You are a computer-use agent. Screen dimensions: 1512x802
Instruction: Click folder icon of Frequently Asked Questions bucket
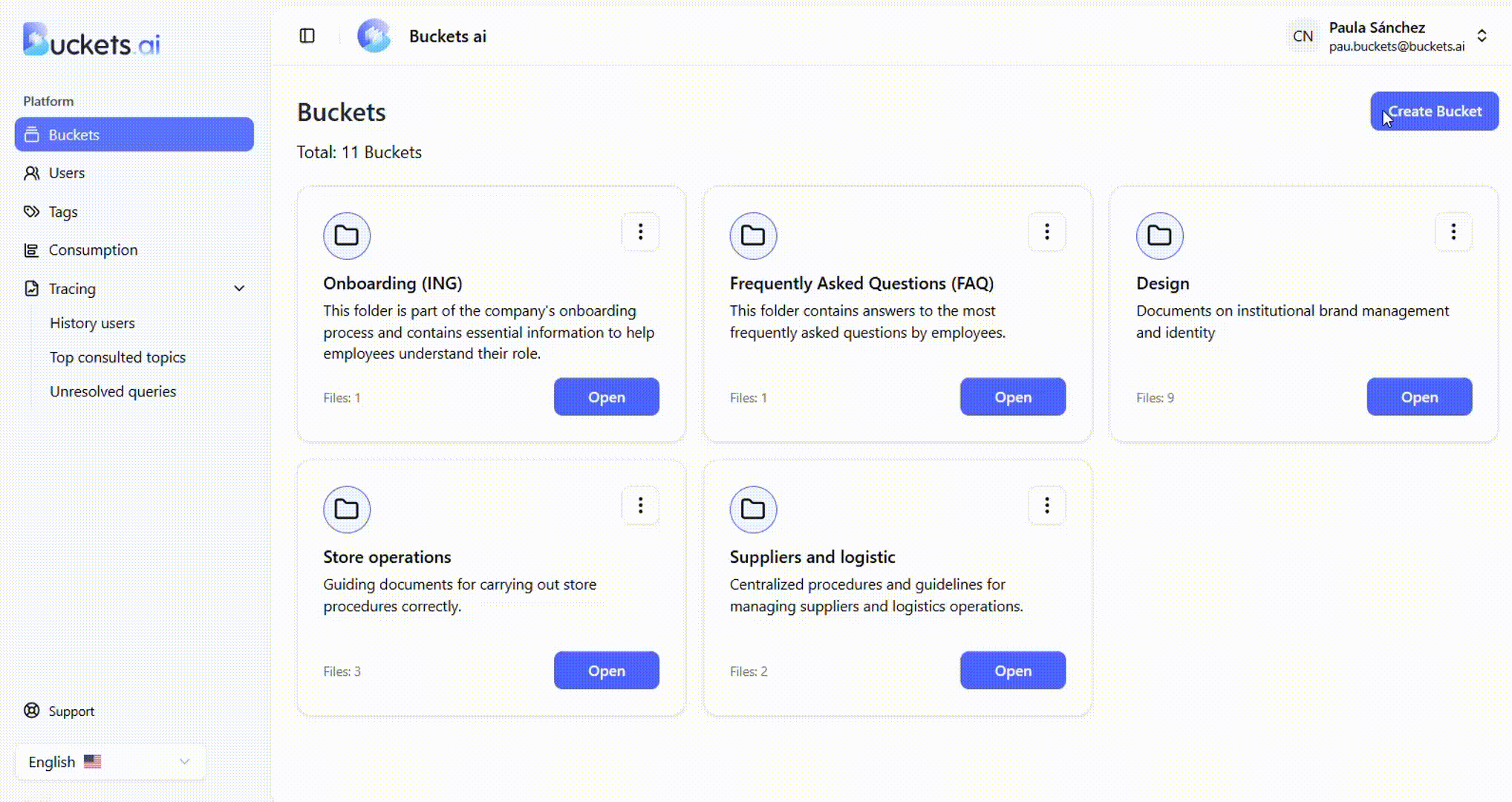click(x=753, y=236)
